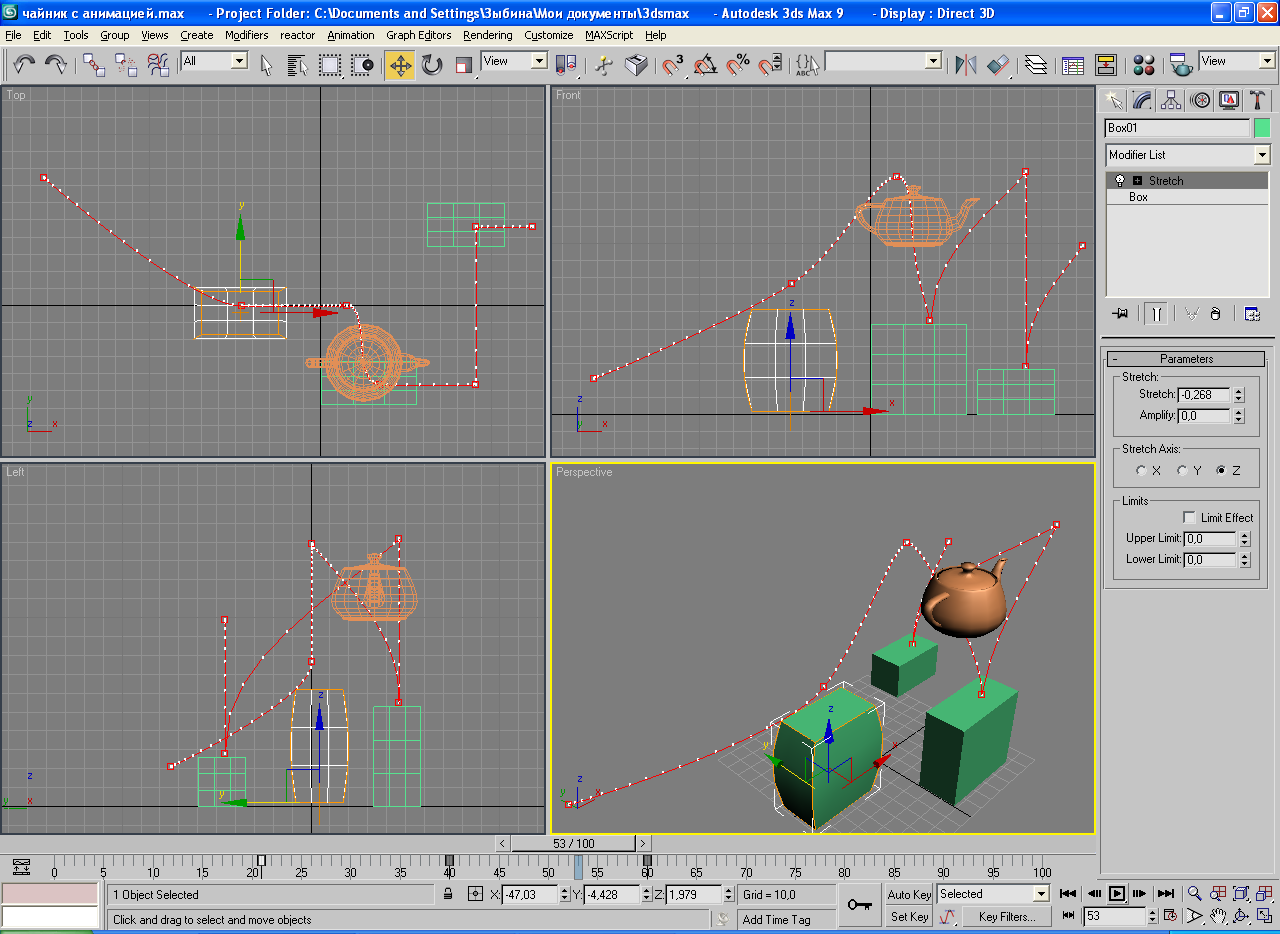Open the Select by Name list

(x=298, y=65)
